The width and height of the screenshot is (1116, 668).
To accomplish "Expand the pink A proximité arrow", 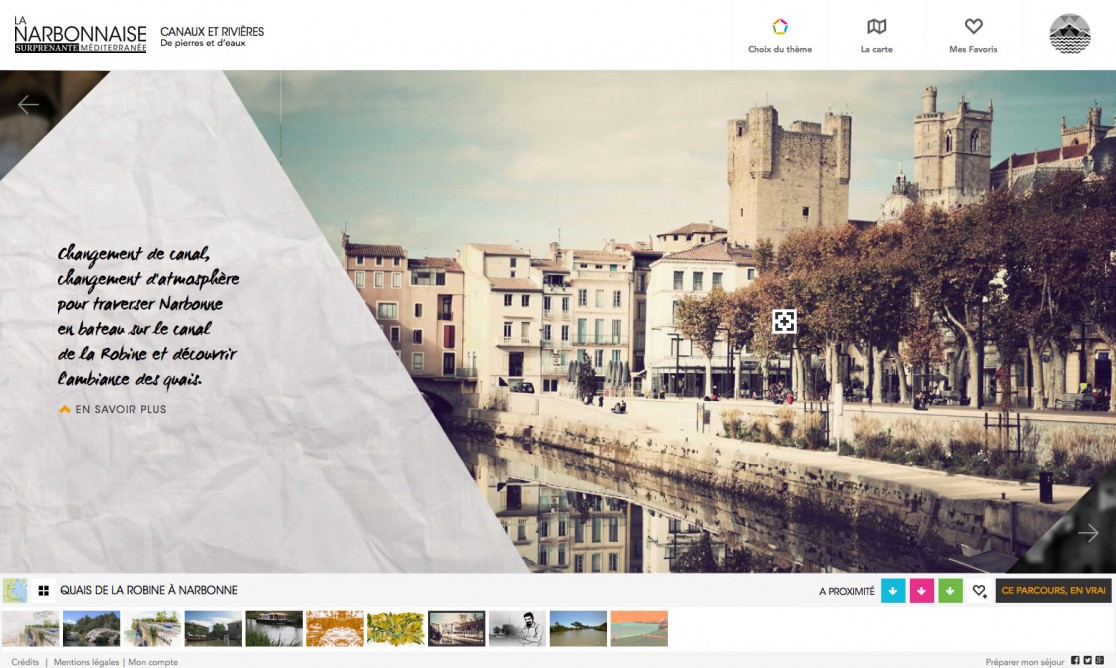I will [922, 591].
